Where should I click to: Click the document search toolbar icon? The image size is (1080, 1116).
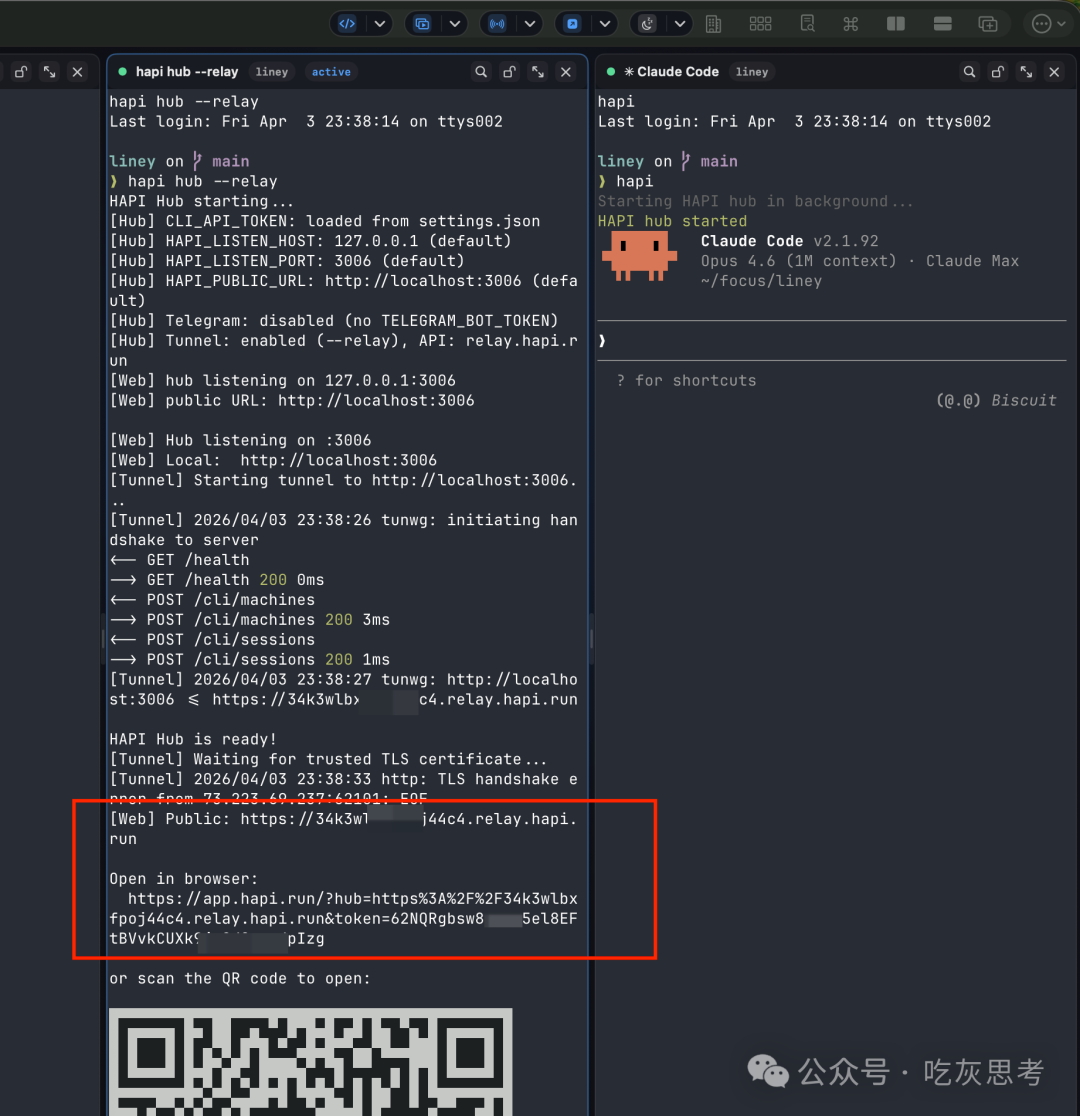[807, 24]
